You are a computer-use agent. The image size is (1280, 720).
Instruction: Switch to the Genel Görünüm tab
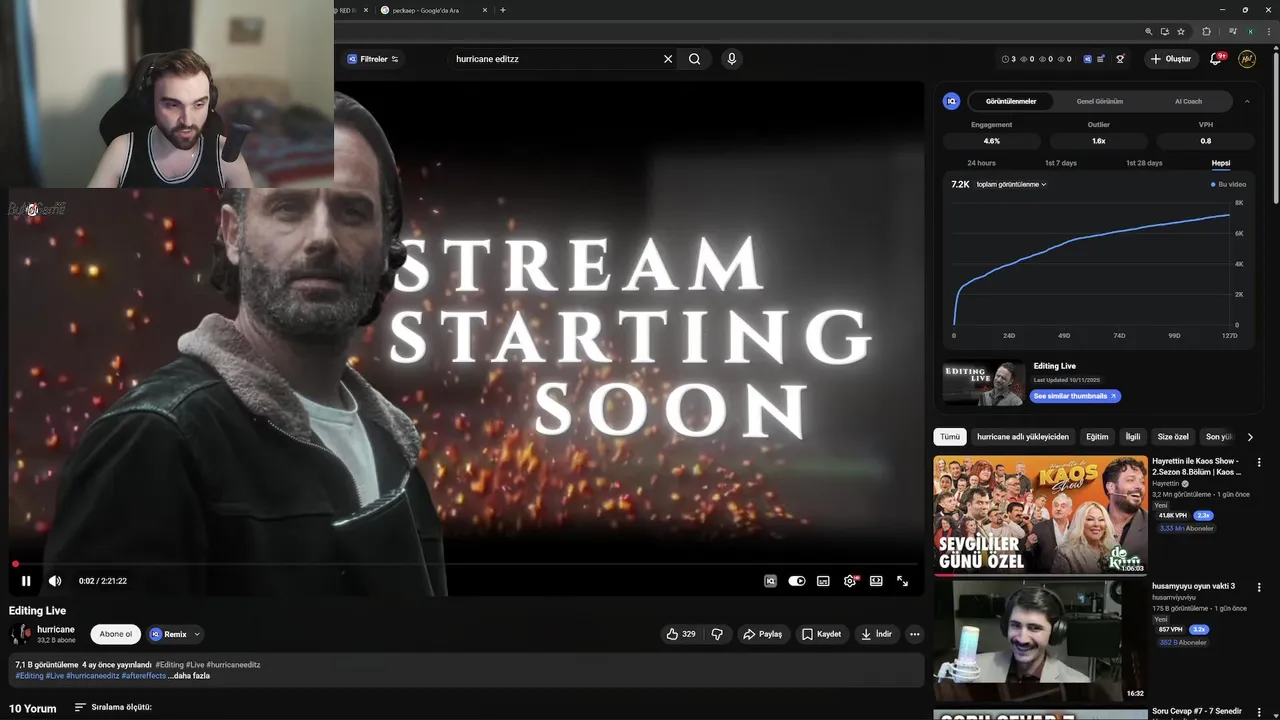1100,101
